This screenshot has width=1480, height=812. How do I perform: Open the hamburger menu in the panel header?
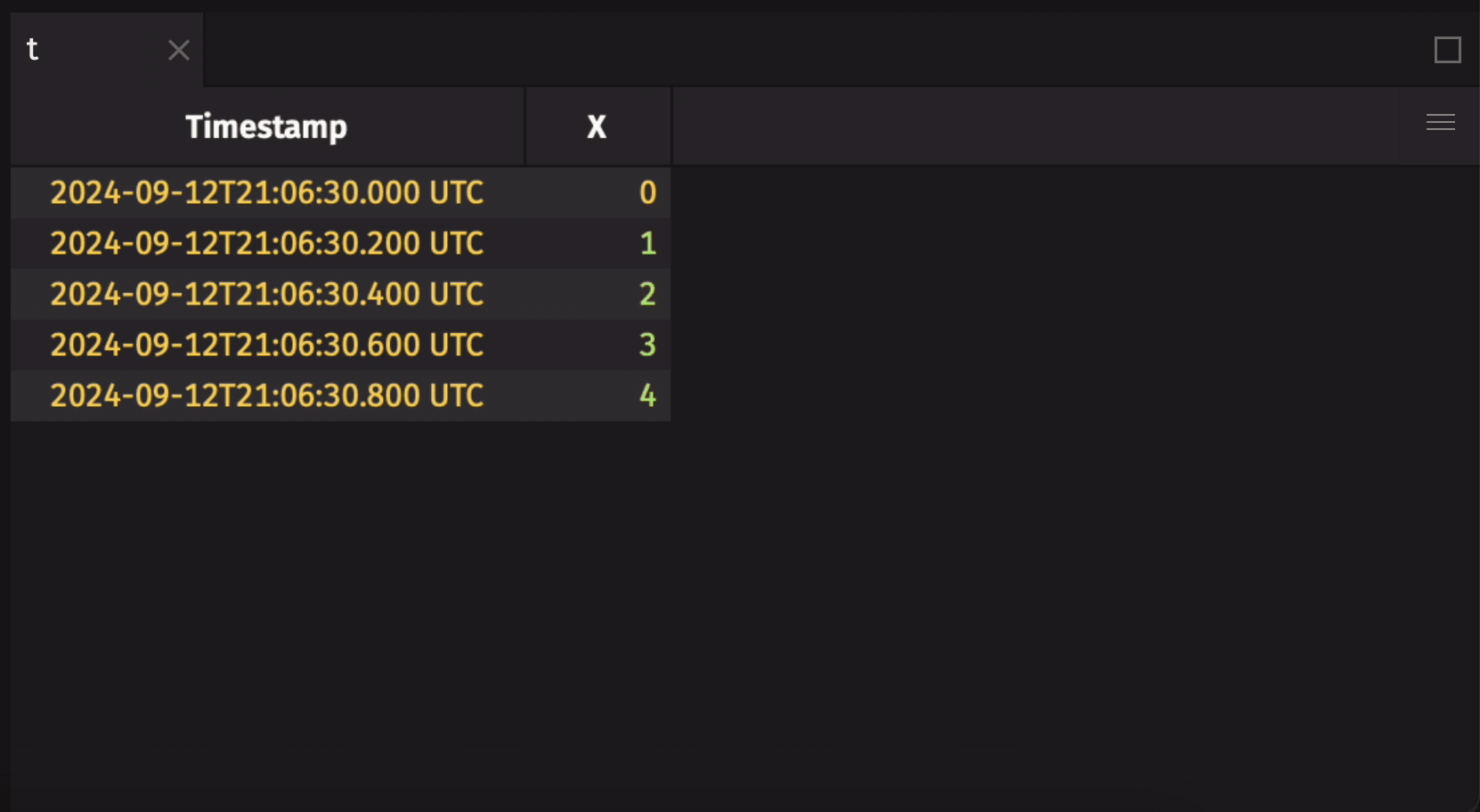point(1440,122)
